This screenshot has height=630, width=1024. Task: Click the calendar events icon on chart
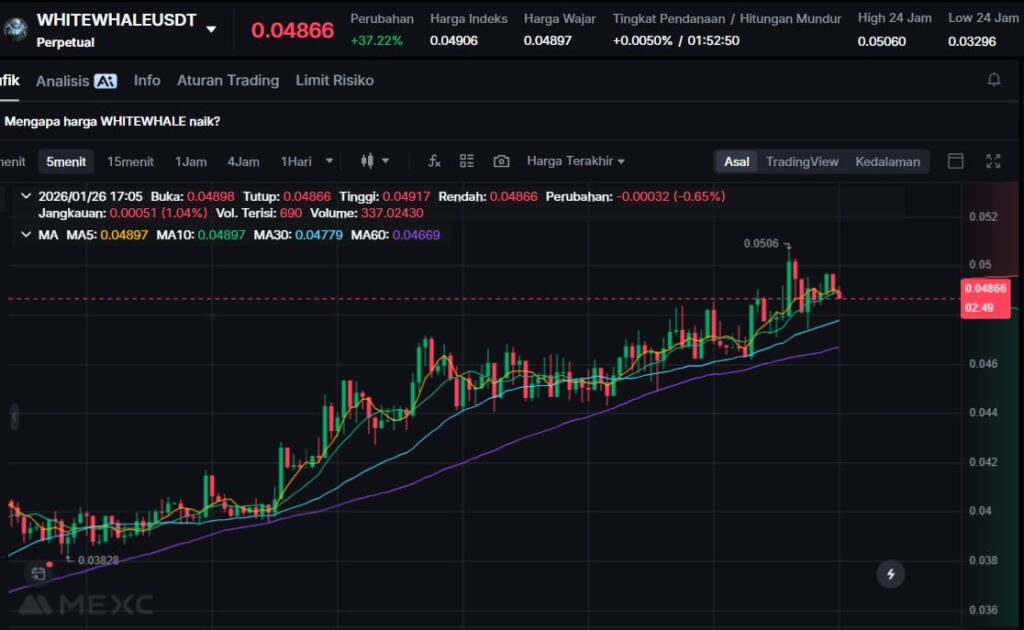(38, 573)
